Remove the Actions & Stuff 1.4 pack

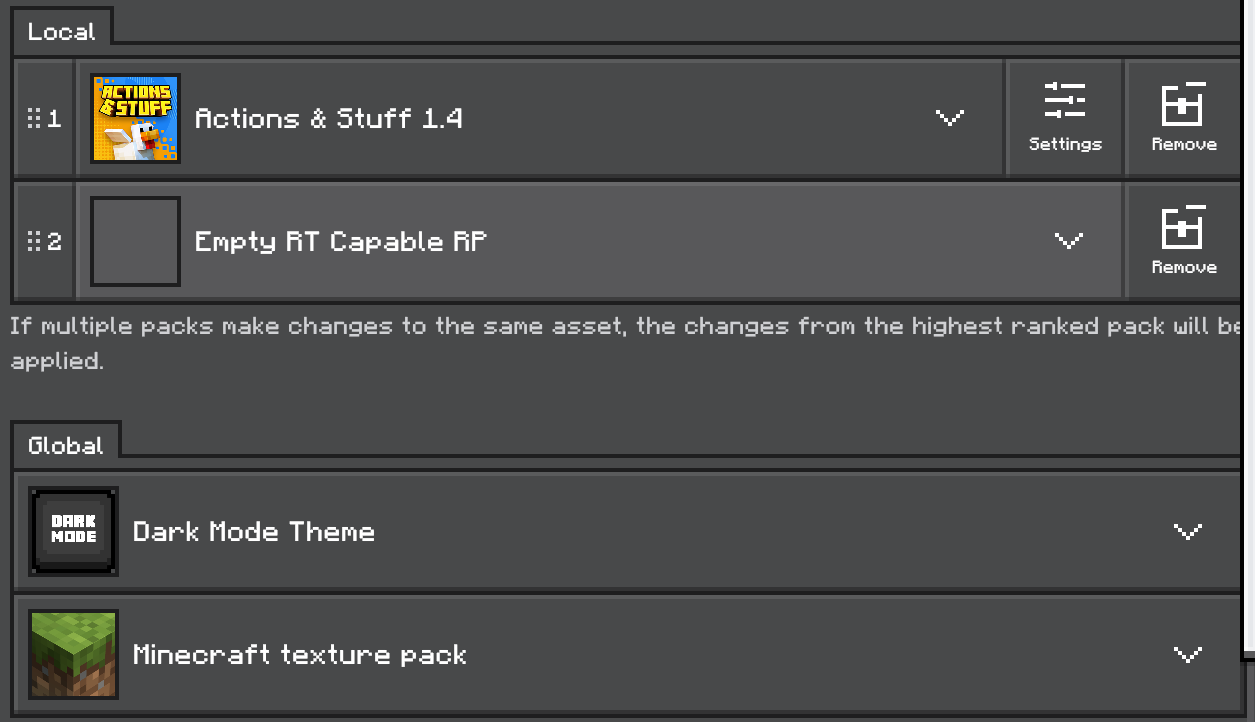1184,119
